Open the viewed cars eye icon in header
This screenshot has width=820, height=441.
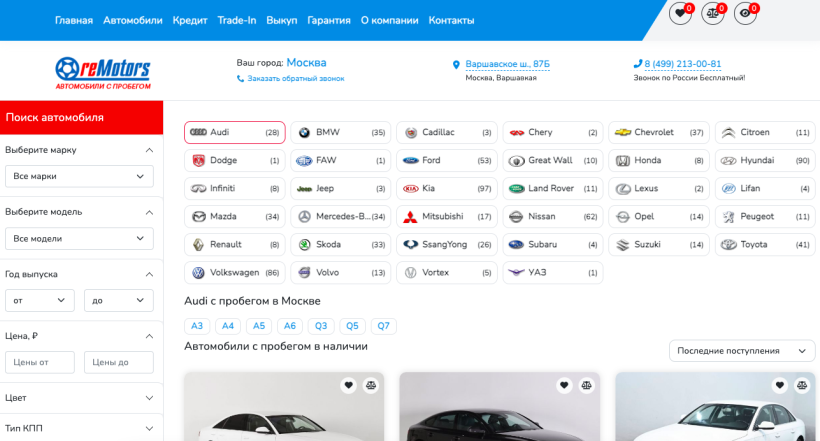pyautogui.click(x=745, y=13)
